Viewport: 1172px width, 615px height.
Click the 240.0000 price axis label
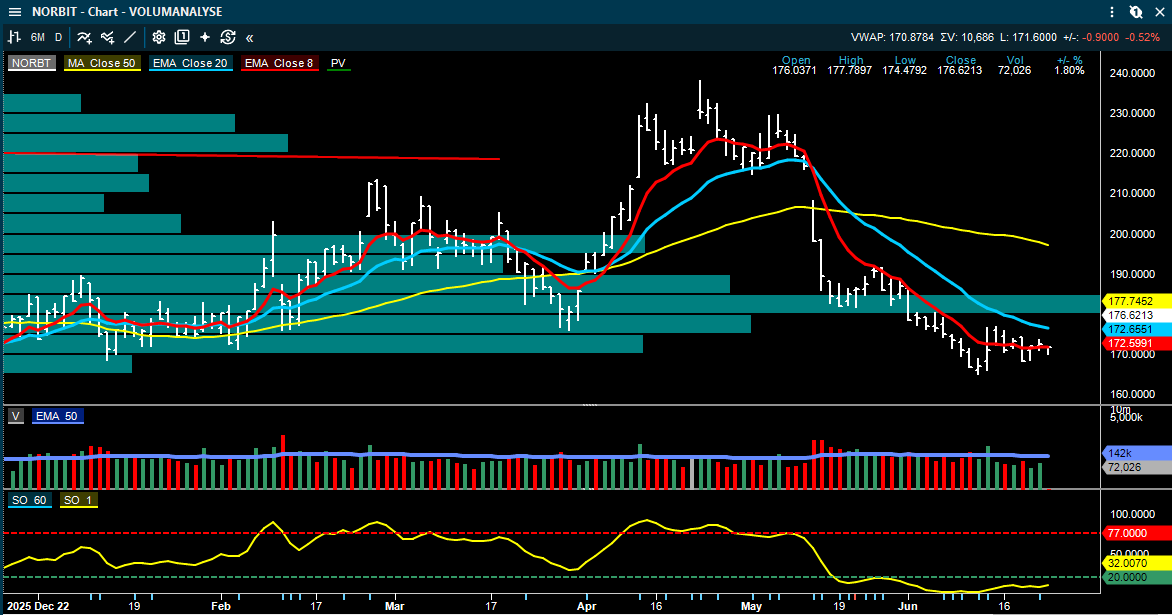[x=1132, y=73]
